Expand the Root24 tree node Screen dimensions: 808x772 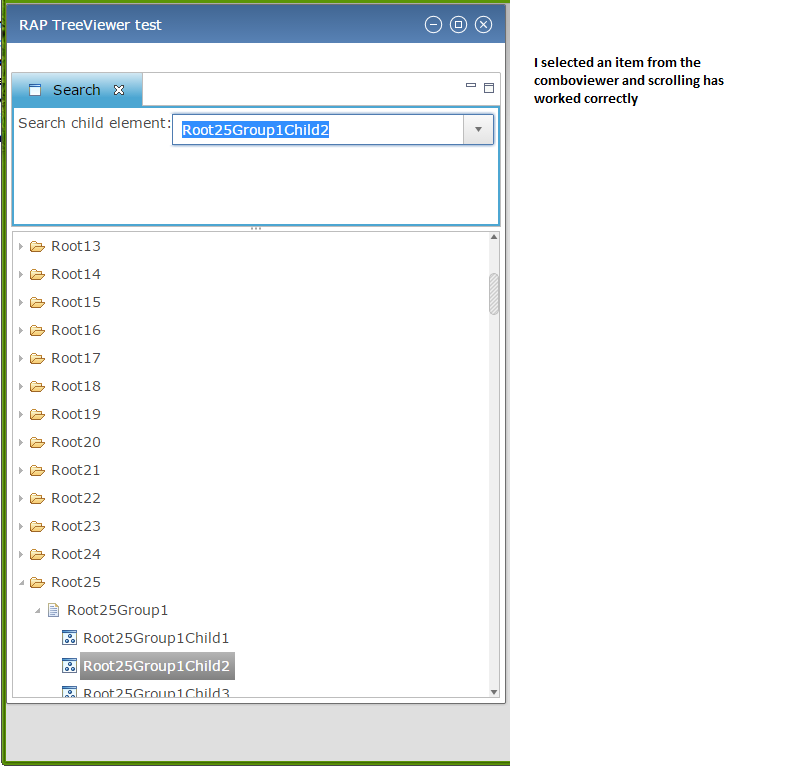point(21,554)
